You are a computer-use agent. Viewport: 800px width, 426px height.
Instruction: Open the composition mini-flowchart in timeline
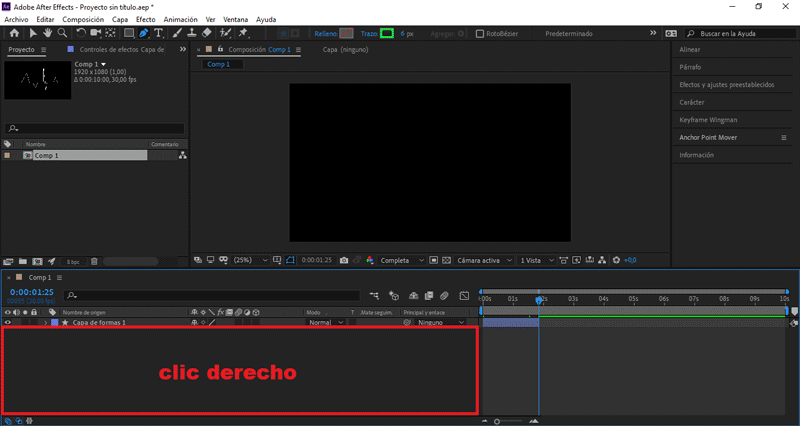pos(374,295)
